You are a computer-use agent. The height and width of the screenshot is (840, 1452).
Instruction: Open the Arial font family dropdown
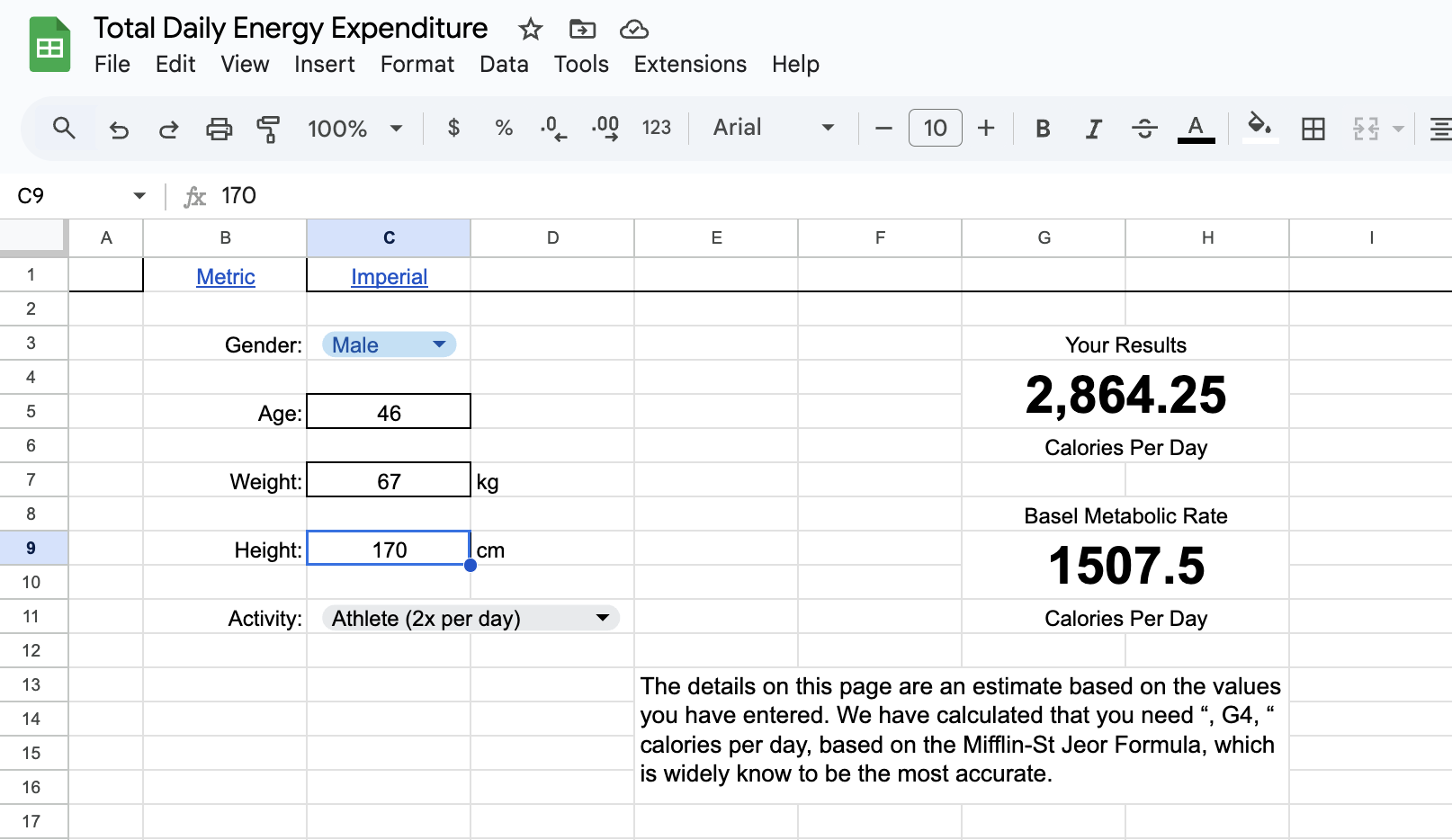(774, 128)
